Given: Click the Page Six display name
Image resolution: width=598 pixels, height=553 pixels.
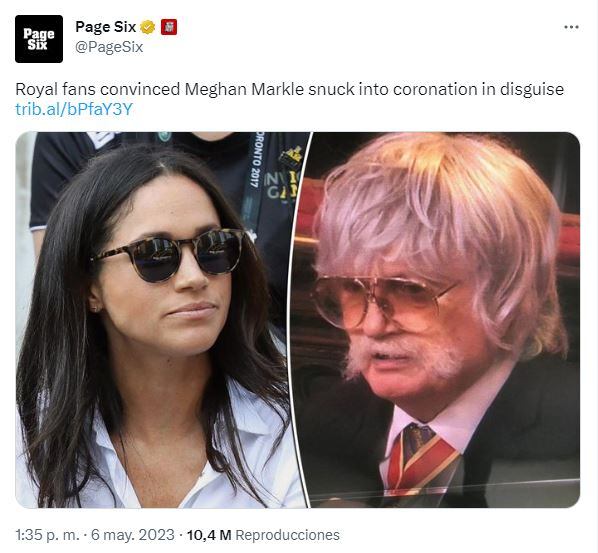Looking at the screenshot, I should 106,27.
